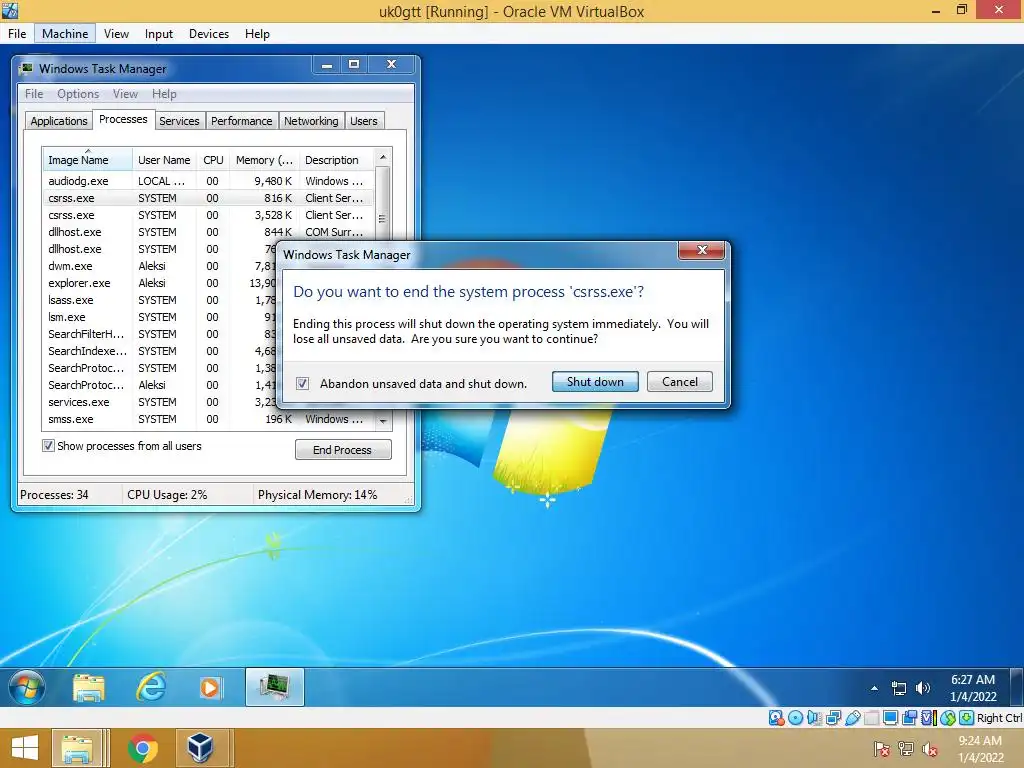Click VirtualBox hard disk activity indicator

tap(776, 718)
